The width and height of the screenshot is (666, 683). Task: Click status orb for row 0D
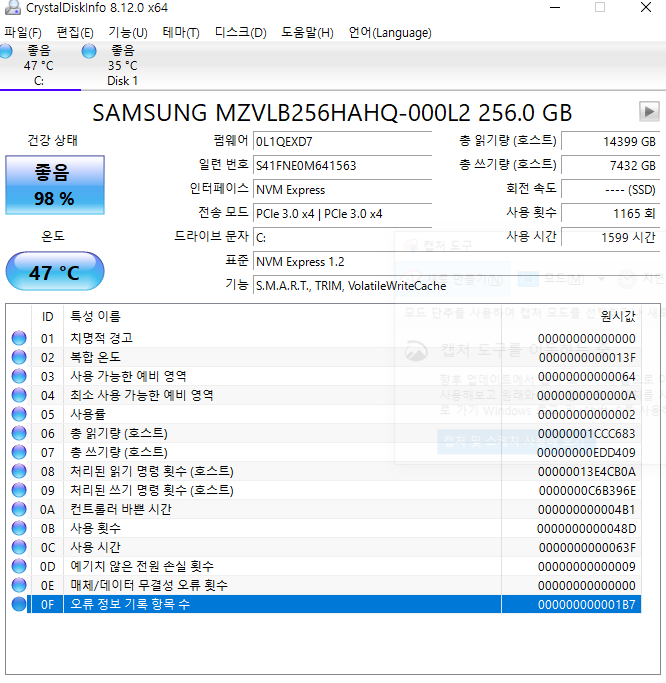tap(19, 566)
